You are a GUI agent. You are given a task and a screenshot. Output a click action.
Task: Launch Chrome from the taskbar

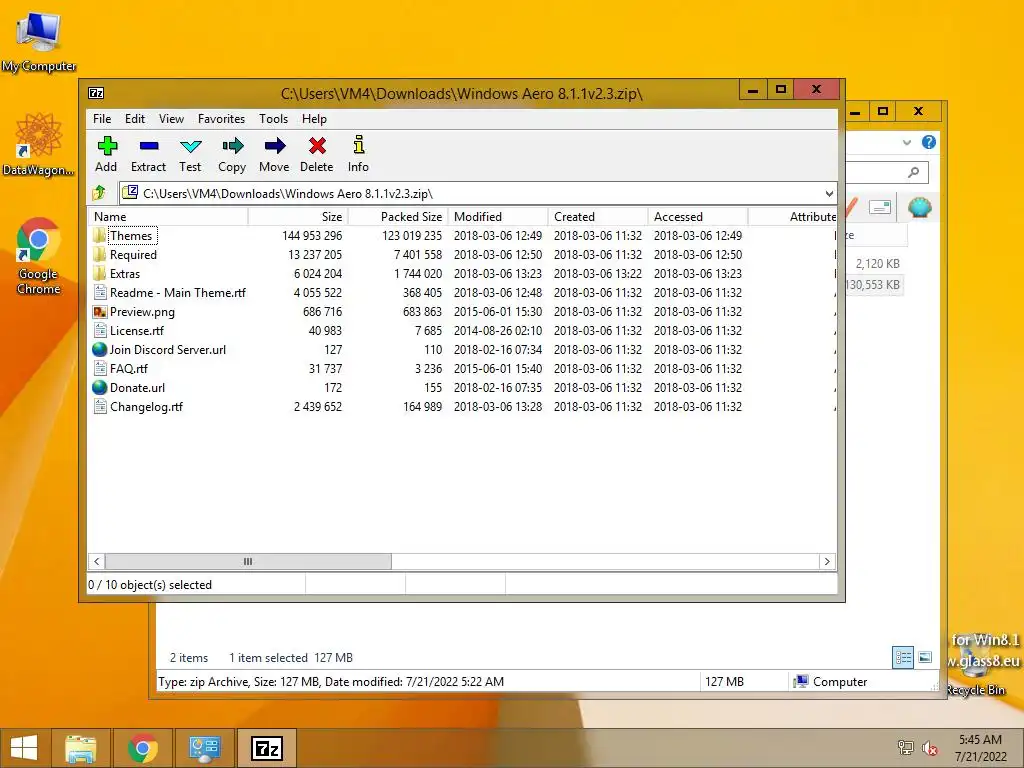coord(142,748)
